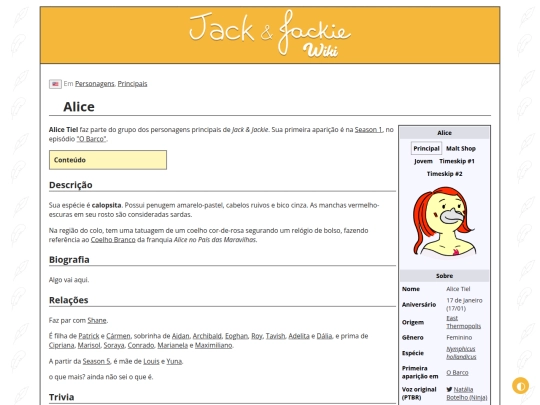The width and height of the screenshot is (540, 405).
Task: Open the Season 5 link
Action: coord(96,361)
